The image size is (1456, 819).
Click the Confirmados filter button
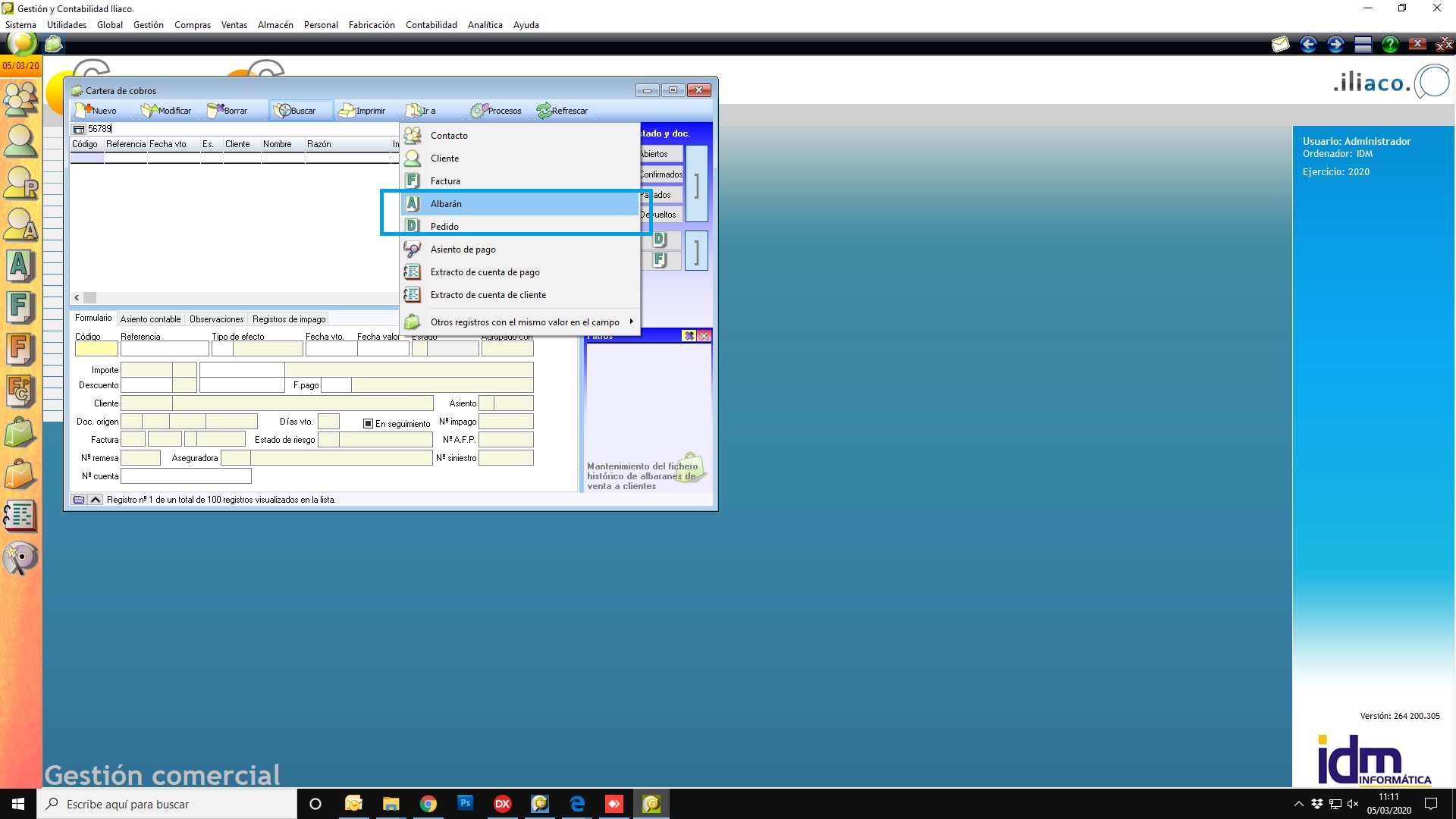coord(661,174)
